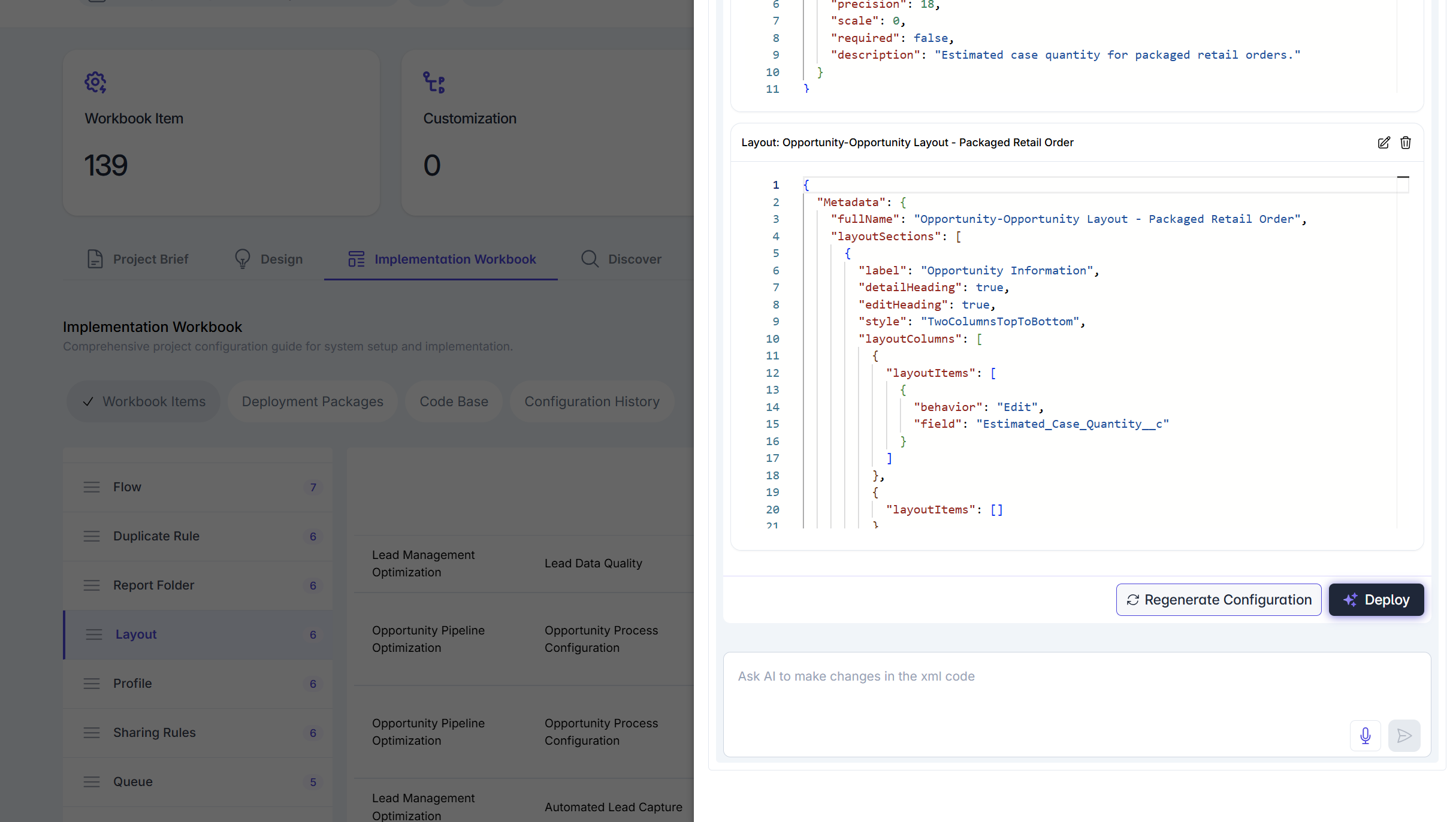Screen dimensions: 1456x822
Task: Click the microphone voice input icon
Action: (x=1365, y=735)
